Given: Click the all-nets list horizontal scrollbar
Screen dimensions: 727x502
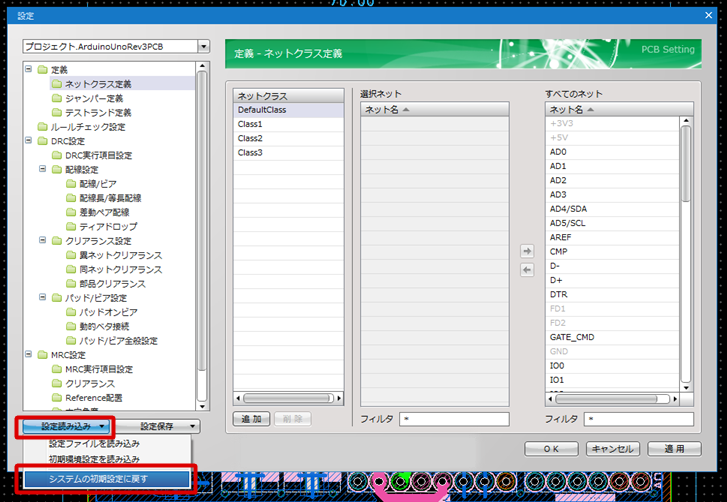Looking at the screenshot, I should pos(612,399).
